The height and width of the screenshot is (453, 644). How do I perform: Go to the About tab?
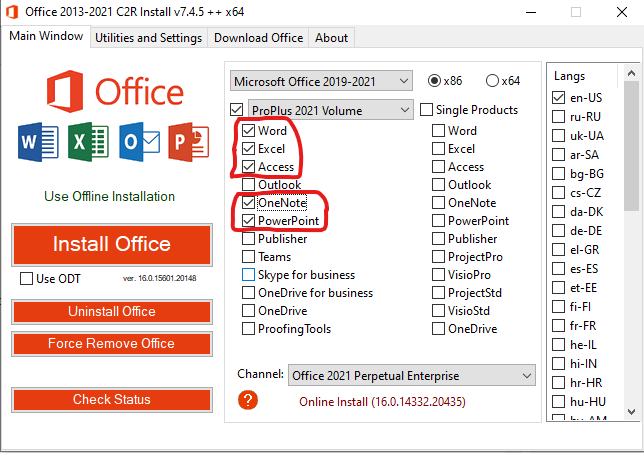click(x=331, y=38)
